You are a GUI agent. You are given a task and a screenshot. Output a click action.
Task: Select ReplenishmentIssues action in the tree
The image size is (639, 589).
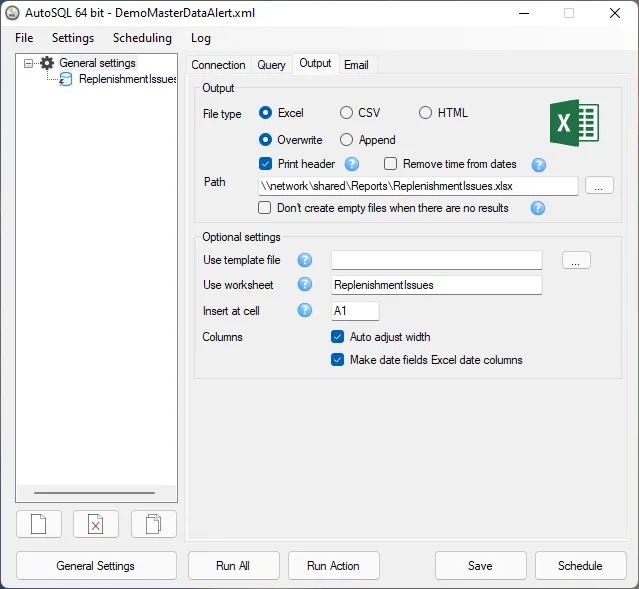pyautogui.click(x=127, y=79)
